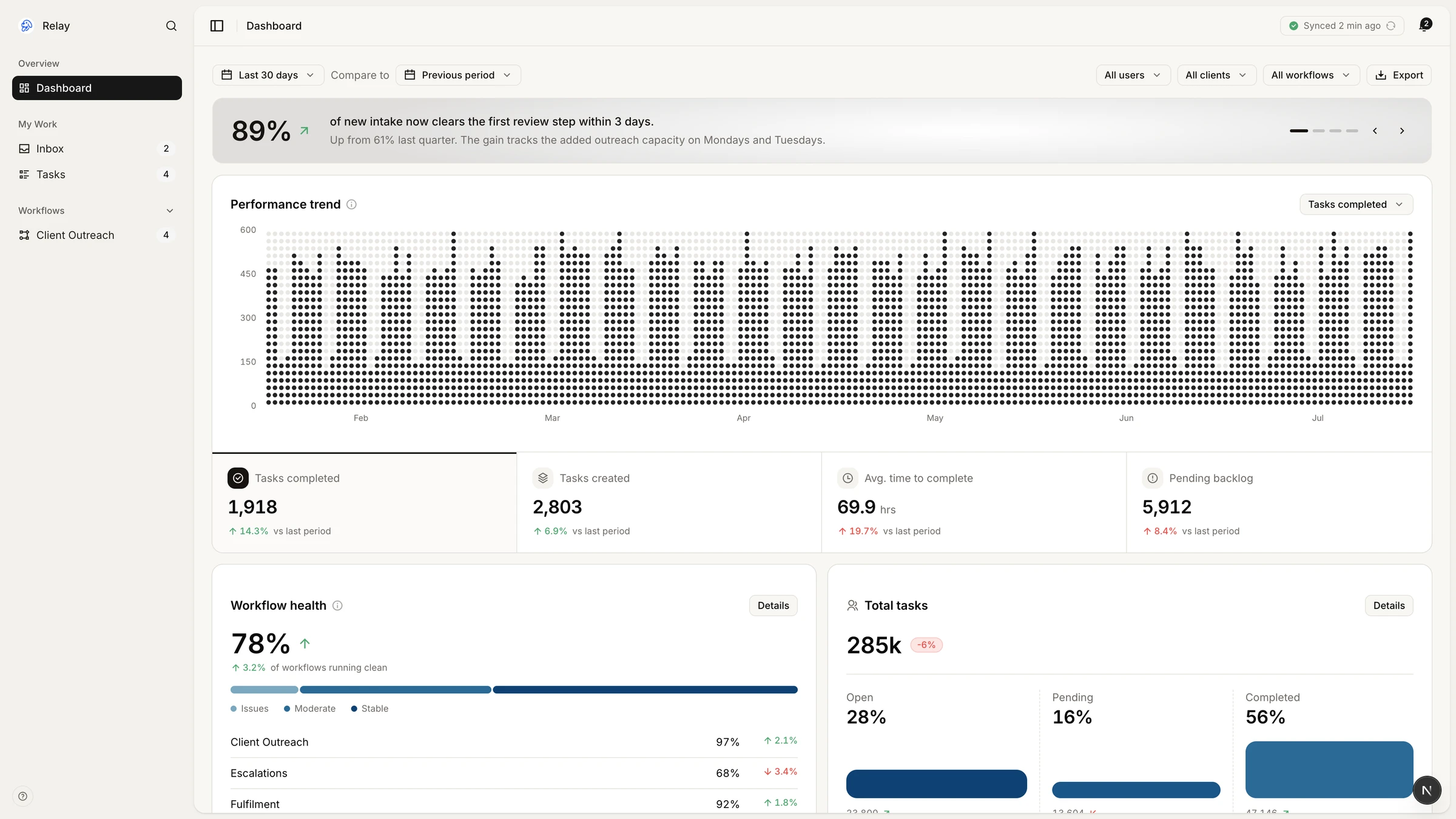1456x819 pixels.
Task: Select the Tasks completed metric tab
Action: click(x=364, y=502)
